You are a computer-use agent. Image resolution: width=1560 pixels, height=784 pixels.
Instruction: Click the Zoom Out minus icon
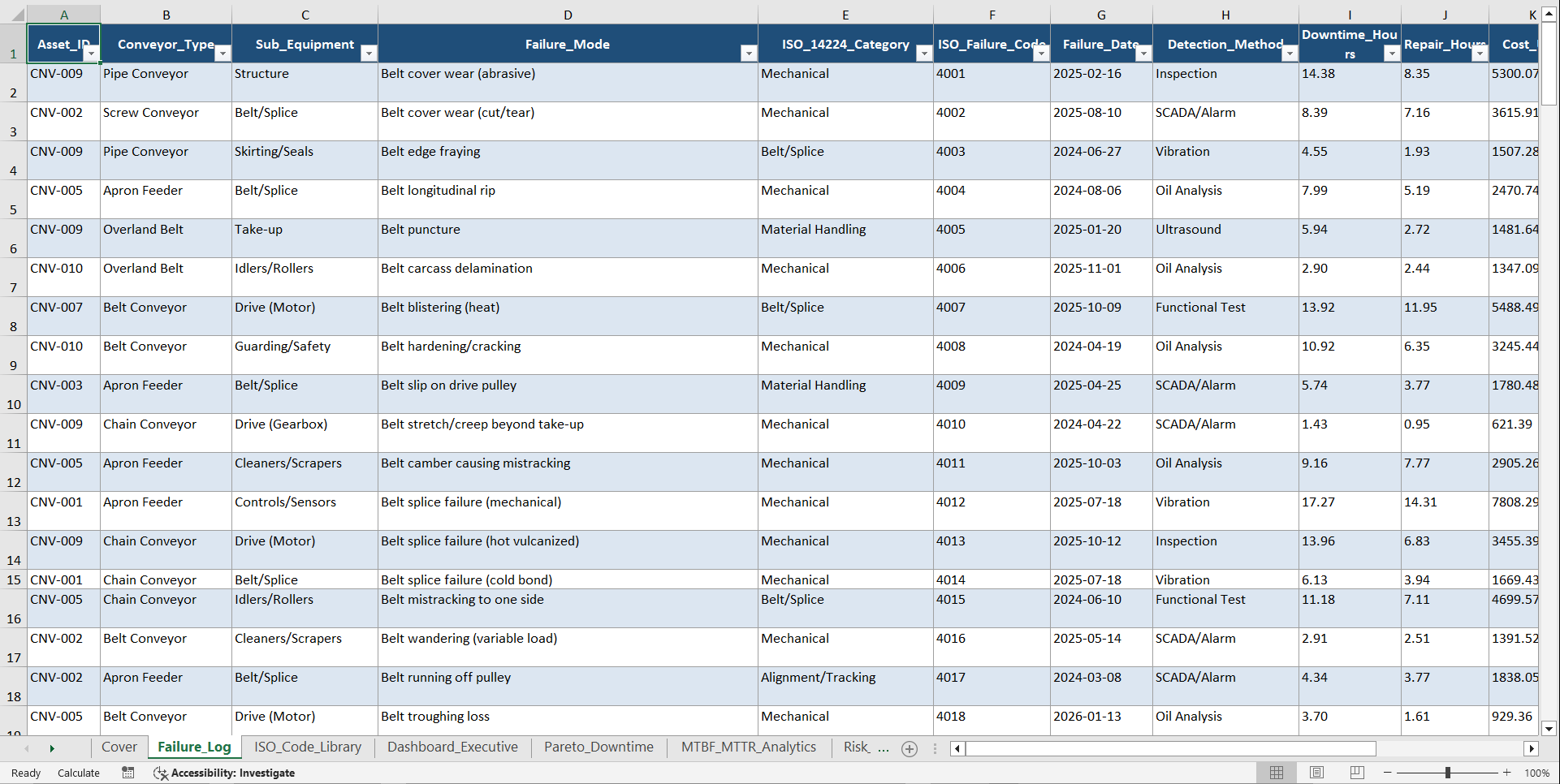tap(1387, 773)
